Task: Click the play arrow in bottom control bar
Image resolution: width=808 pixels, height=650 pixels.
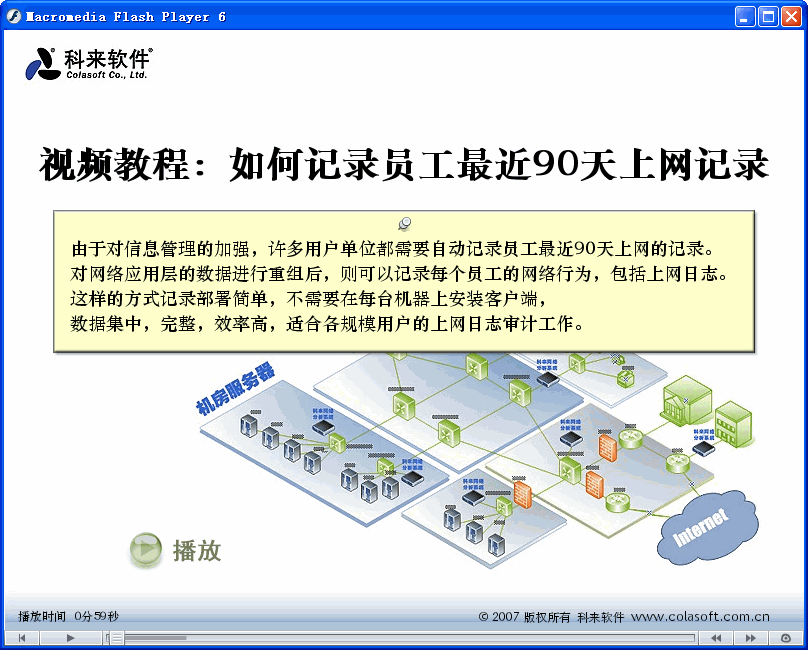Action: pyautogui.click(x=71, y=638)
